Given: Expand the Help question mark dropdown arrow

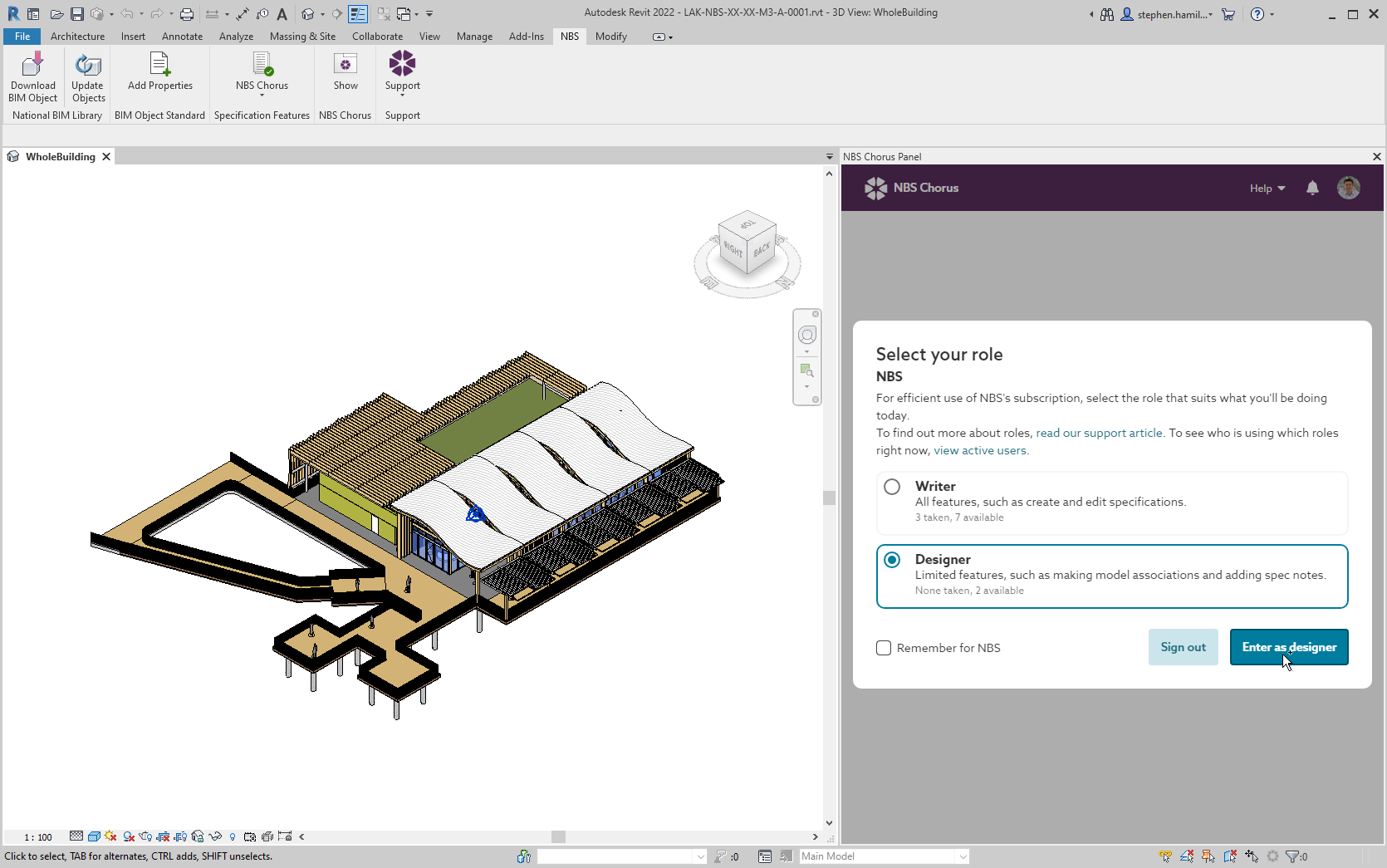Looking at the screenshot, I should [x=1272, y=14].
